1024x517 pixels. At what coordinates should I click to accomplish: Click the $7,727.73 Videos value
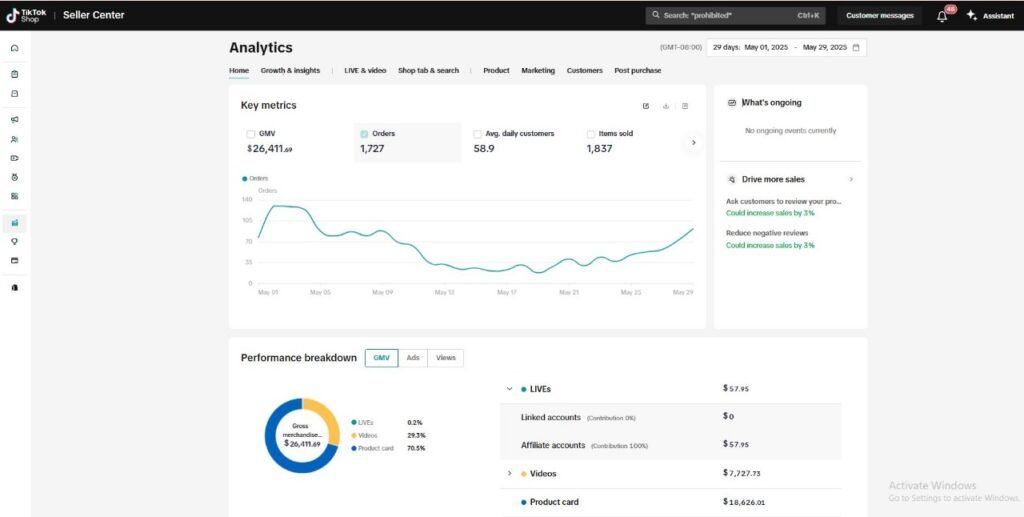(x=742, y=473)
